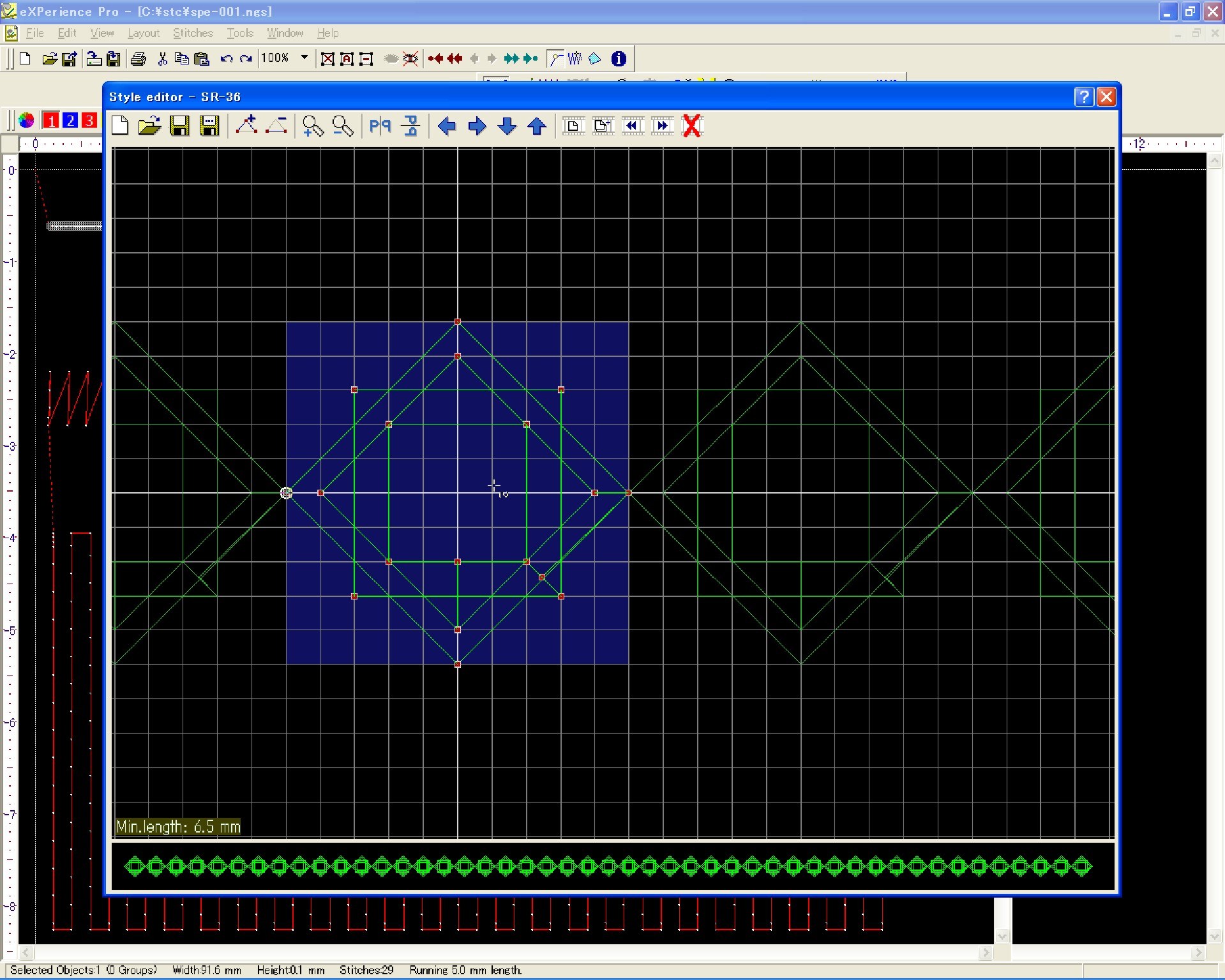Click the Copy icon in main toolbar
The height and width of the screenshot is (980, 1225).
click(182, 59)
